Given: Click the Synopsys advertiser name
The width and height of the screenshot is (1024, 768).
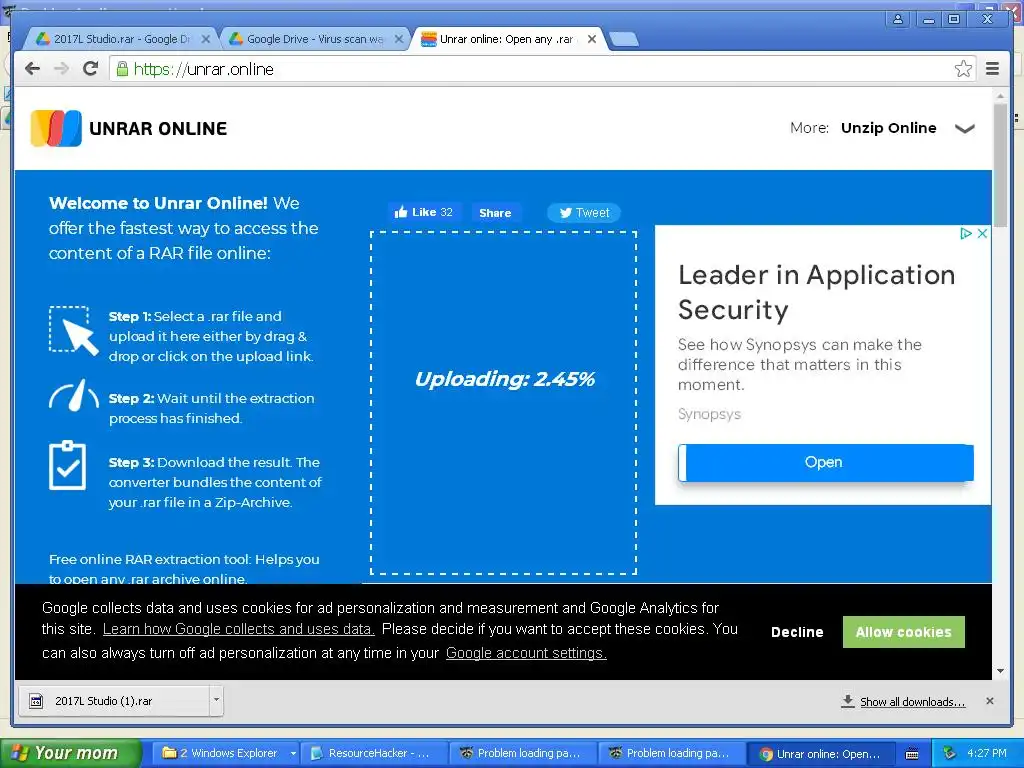Looking at the screenshot, I should tap(709, 414).
